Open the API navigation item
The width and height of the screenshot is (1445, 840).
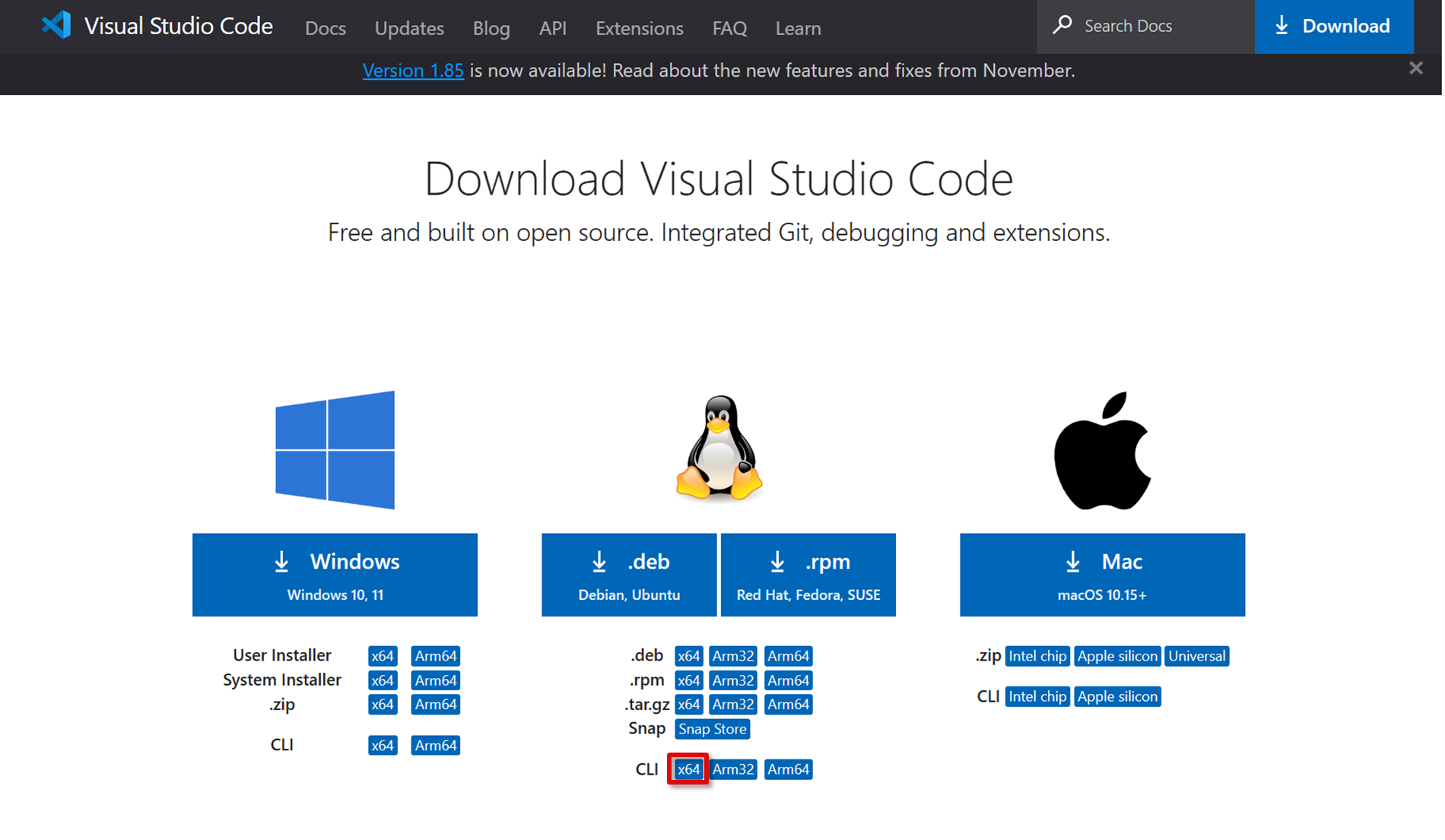[553, 28]
